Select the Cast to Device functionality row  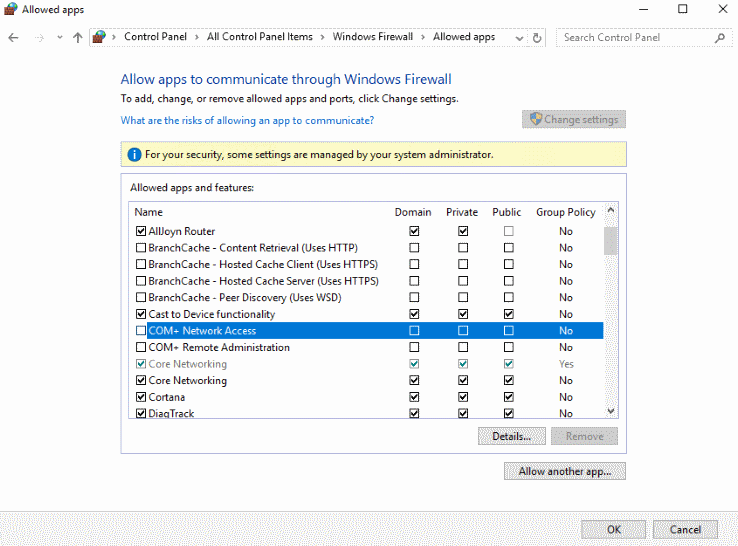click(369, 314)
